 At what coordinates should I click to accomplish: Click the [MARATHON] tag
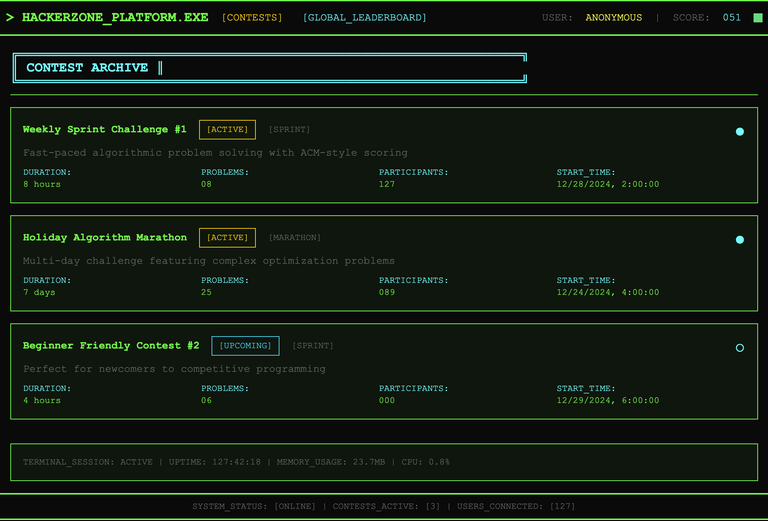(x=294, y=238)
